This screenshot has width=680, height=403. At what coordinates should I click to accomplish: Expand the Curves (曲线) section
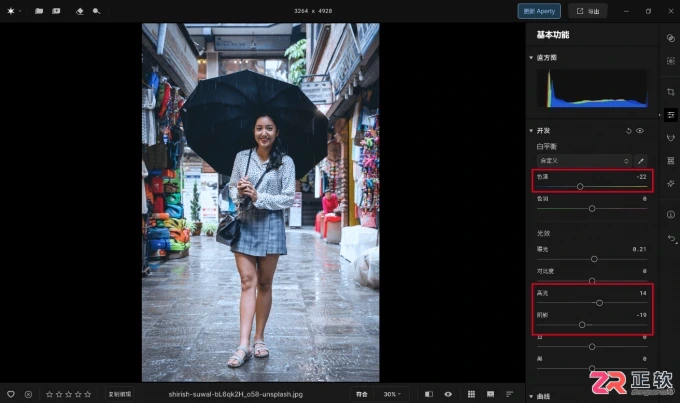pyautogui.click(x=531, y=396)
